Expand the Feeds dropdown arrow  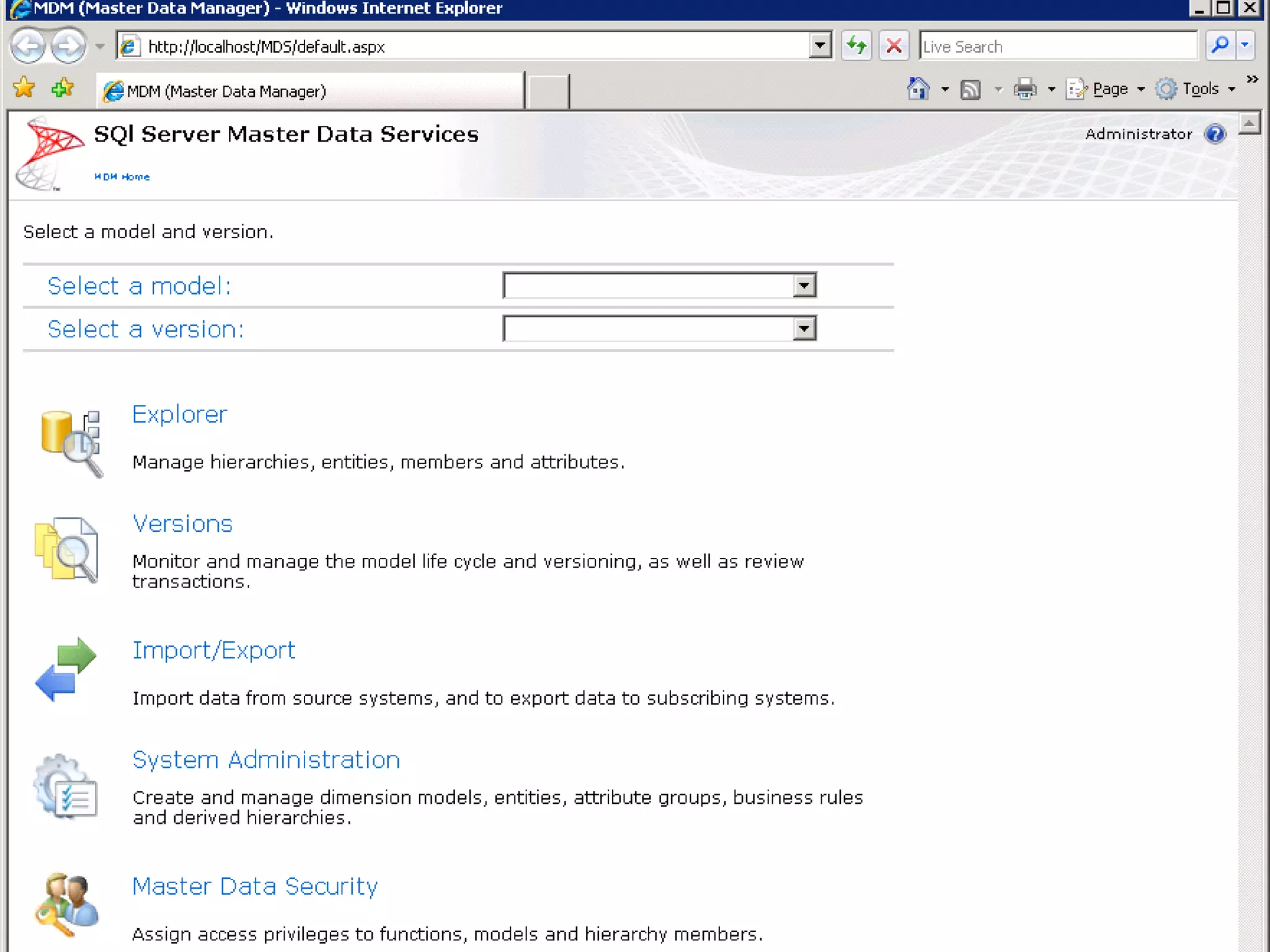point(998,89)
